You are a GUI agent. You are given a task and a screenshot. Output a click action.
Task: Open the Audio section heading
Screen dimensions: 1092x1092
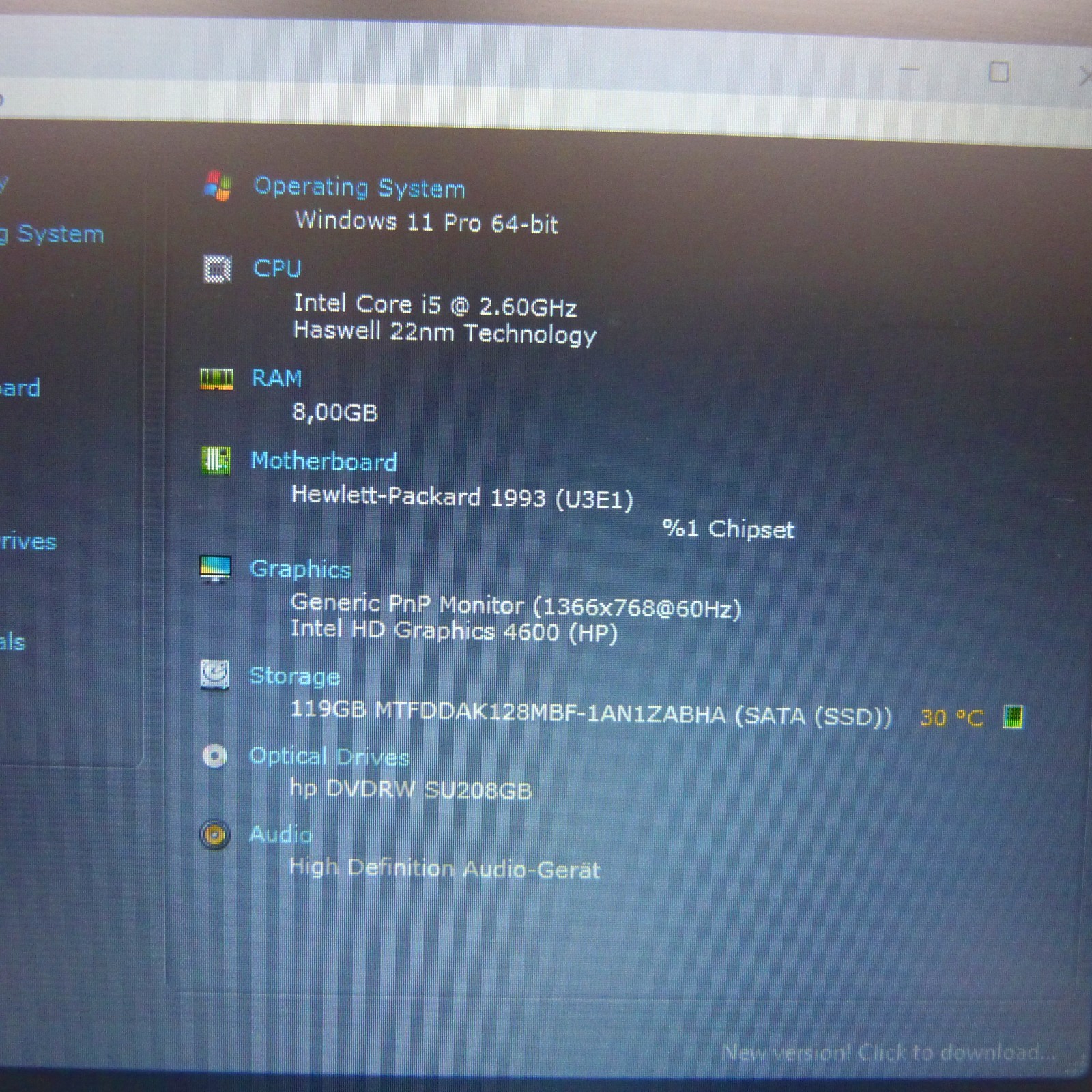(x=281, y=834)
